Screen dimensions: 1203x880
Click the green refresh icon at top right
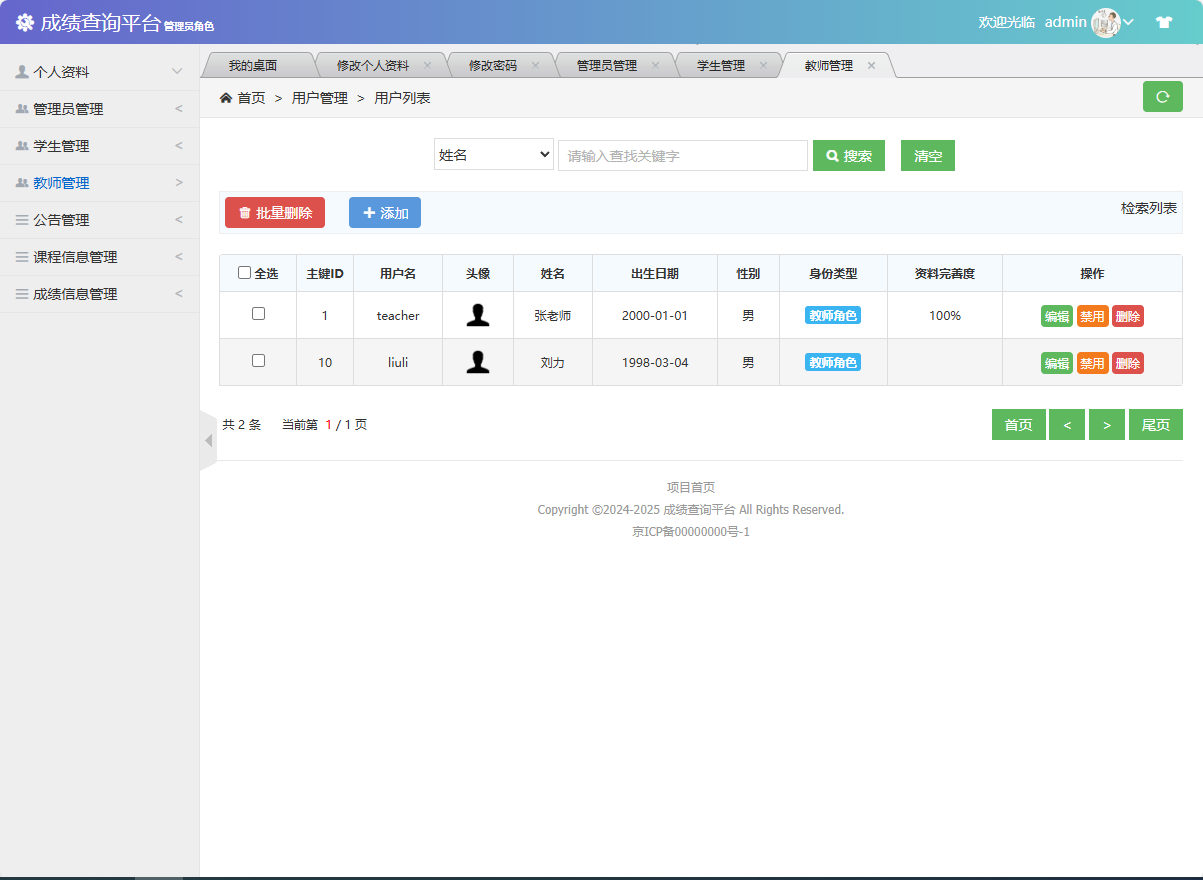(1162, 96)
